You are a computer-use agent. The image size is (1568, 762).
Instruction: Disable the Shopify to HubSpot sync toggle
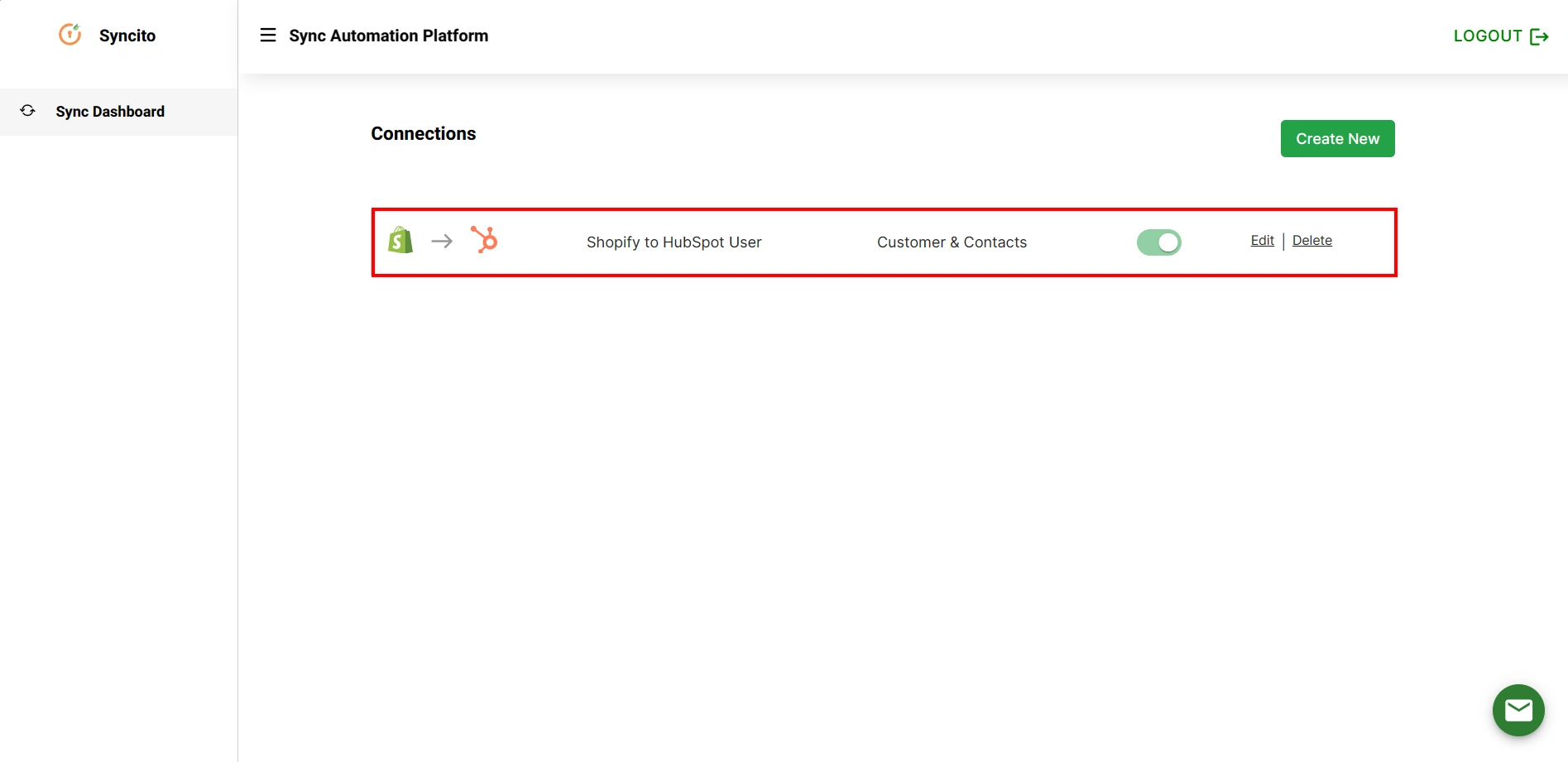pyautogui.click(x=1158, y=242)
